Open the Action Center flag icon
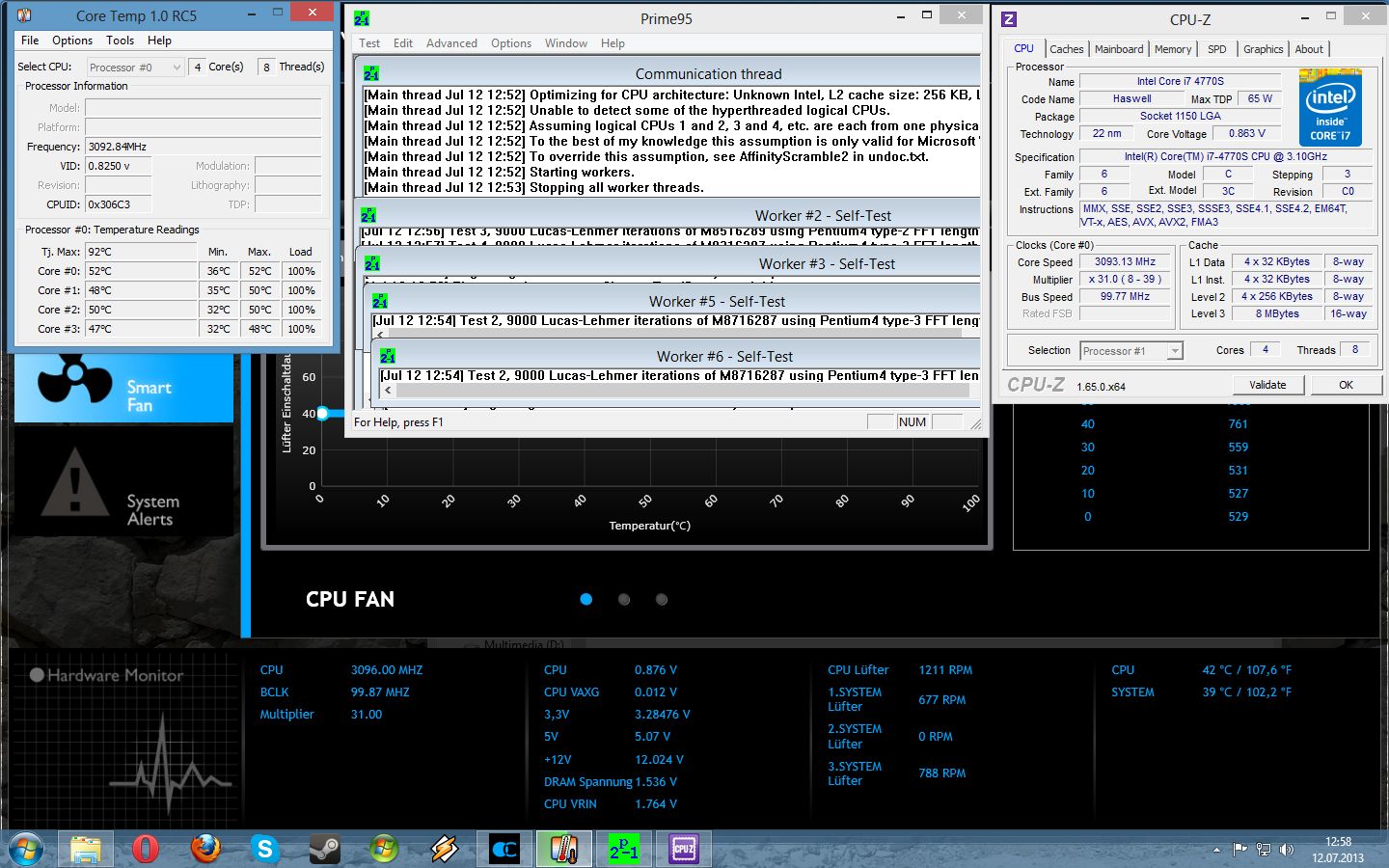 pyautogui.click(x=1239, y=850)
